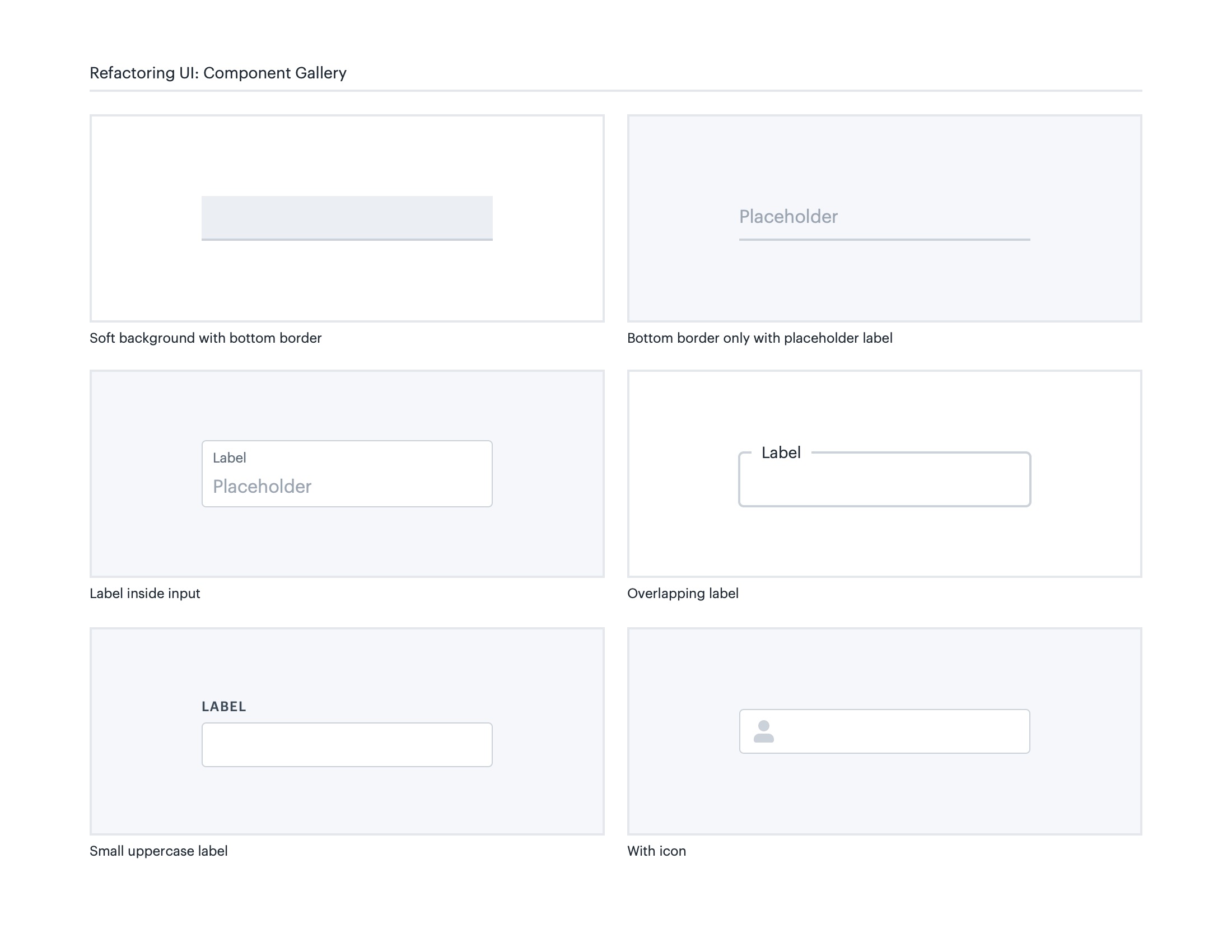Click the Overlapping label caption

pos(683,593)
